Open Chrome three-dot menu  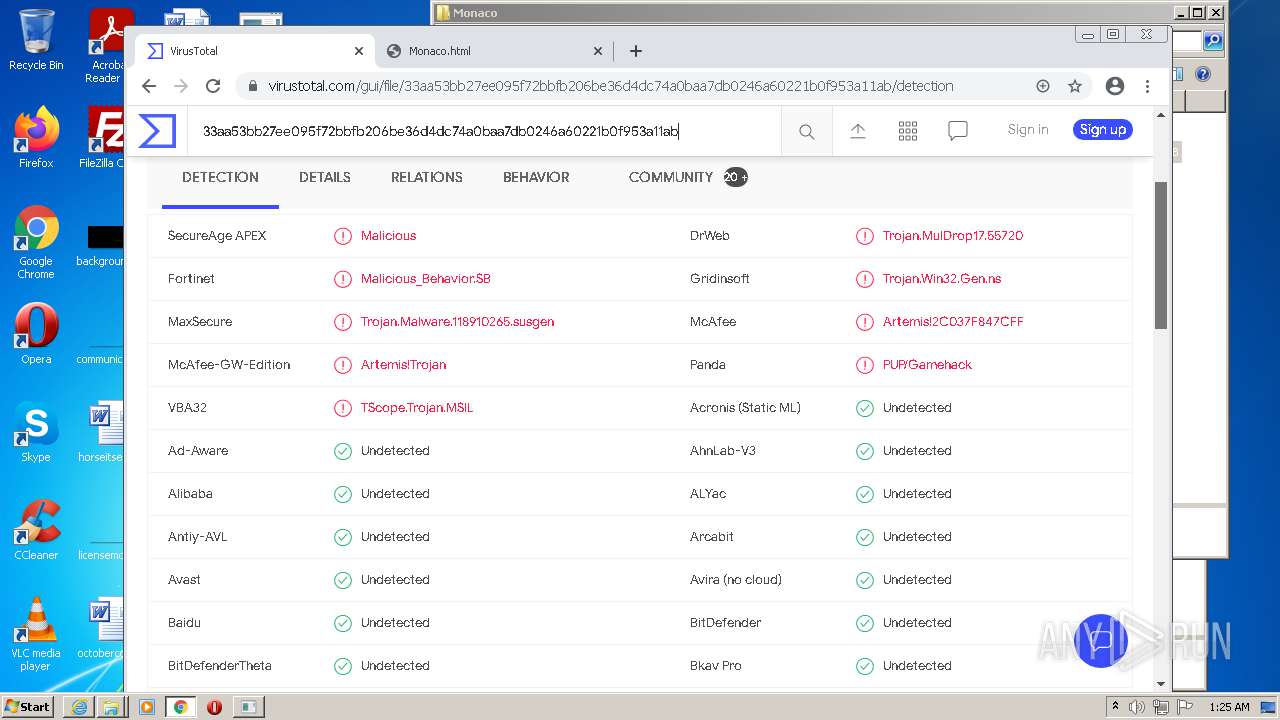tap(1147, 86)
